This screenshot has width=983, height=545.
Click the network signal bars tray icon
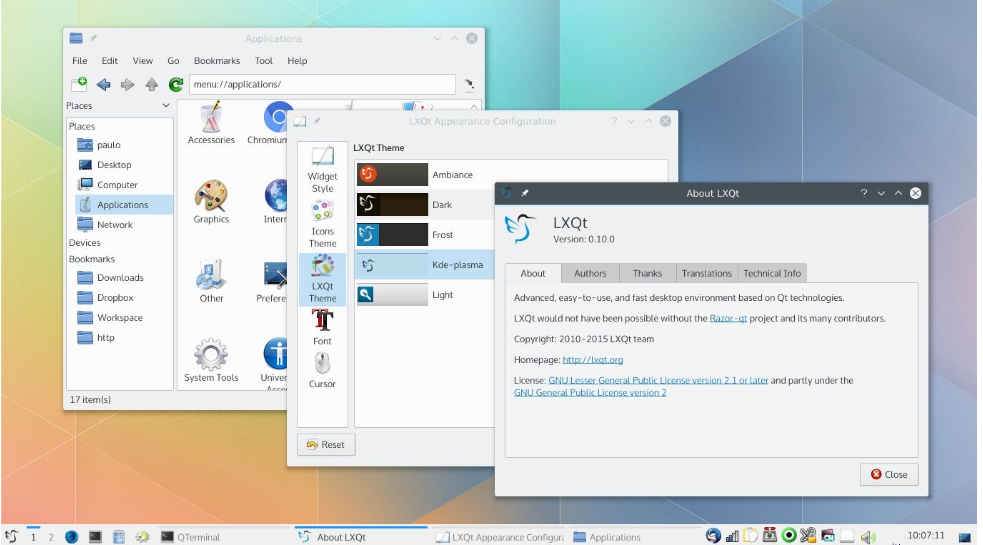732,536
